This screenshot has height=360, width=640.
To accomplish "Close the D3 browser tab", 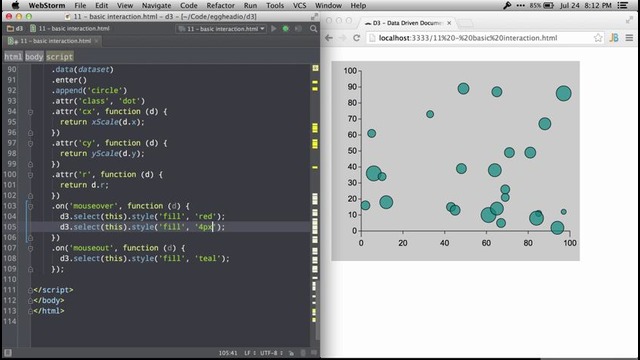I will pyautogui.click(x=449, y=23).
